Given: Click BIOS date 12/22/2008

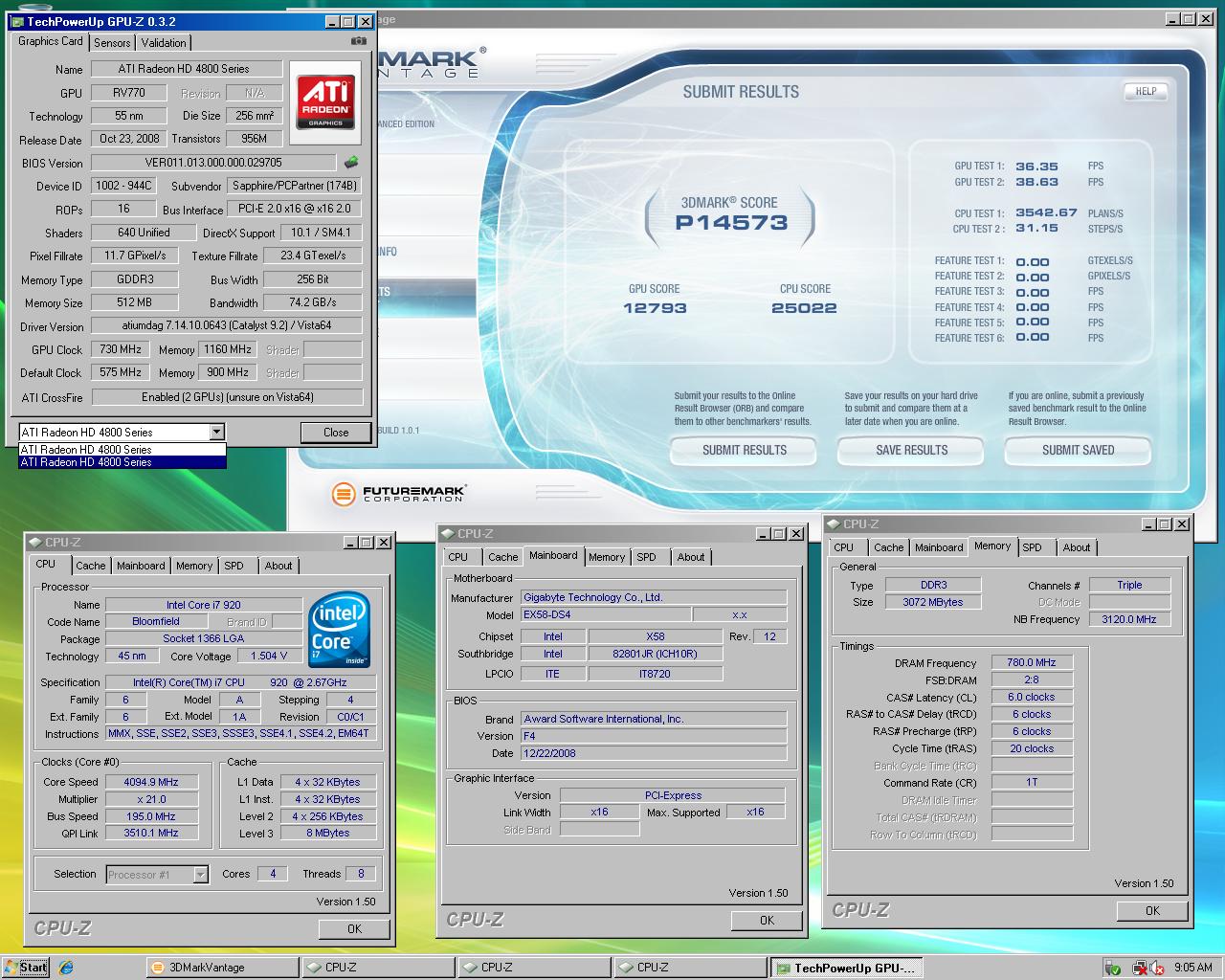Looking at the screenshot, I should pyautogui.click(x=654, y=753).
